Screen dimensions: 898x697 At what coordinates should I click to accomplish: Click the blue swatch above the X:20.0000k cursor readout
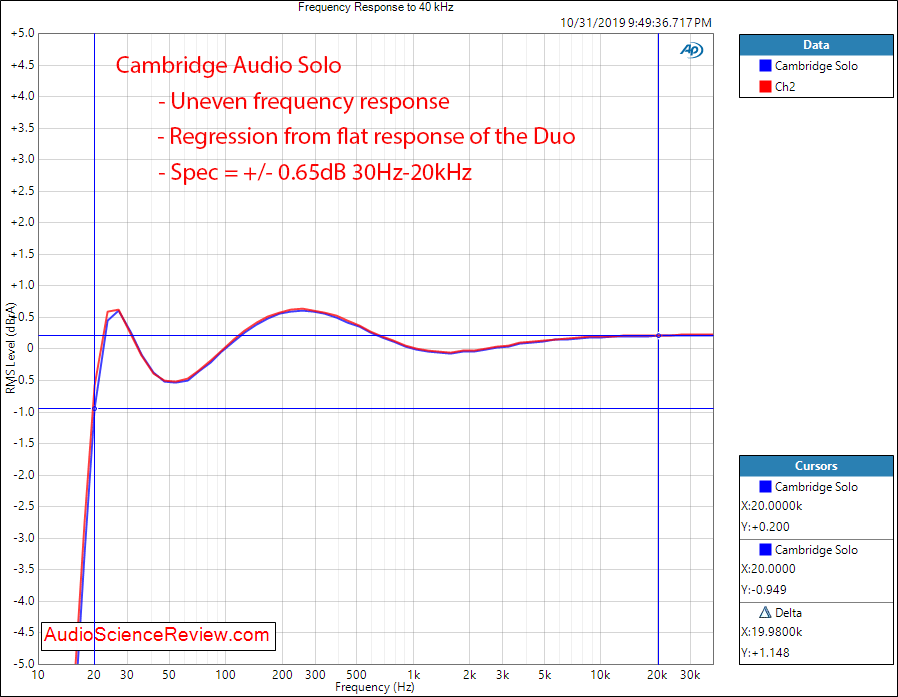765,486
